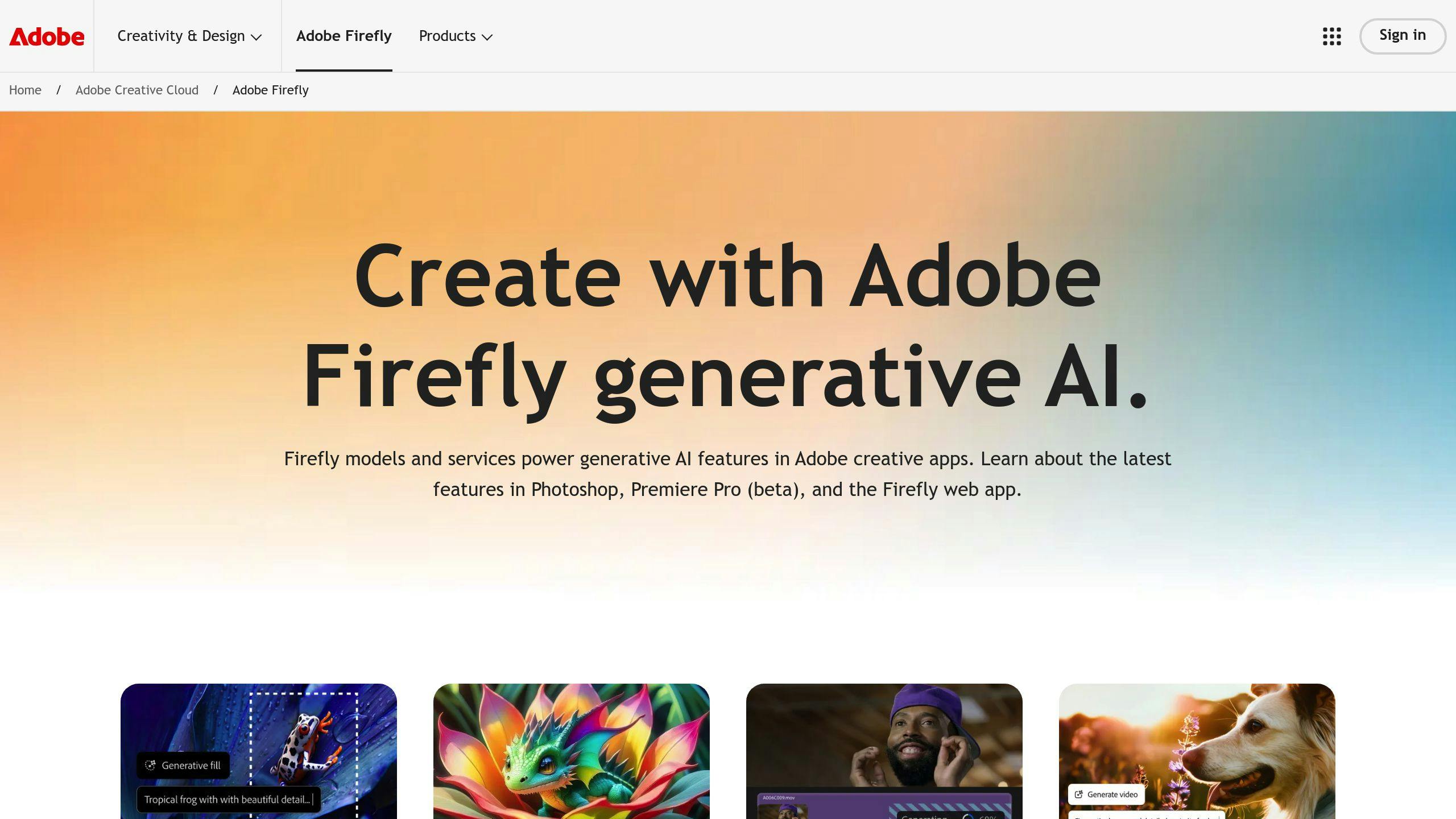This screenshot has width=1456, height=819.
Task: Expand the Creativity & Design menu
Action: 189,36
